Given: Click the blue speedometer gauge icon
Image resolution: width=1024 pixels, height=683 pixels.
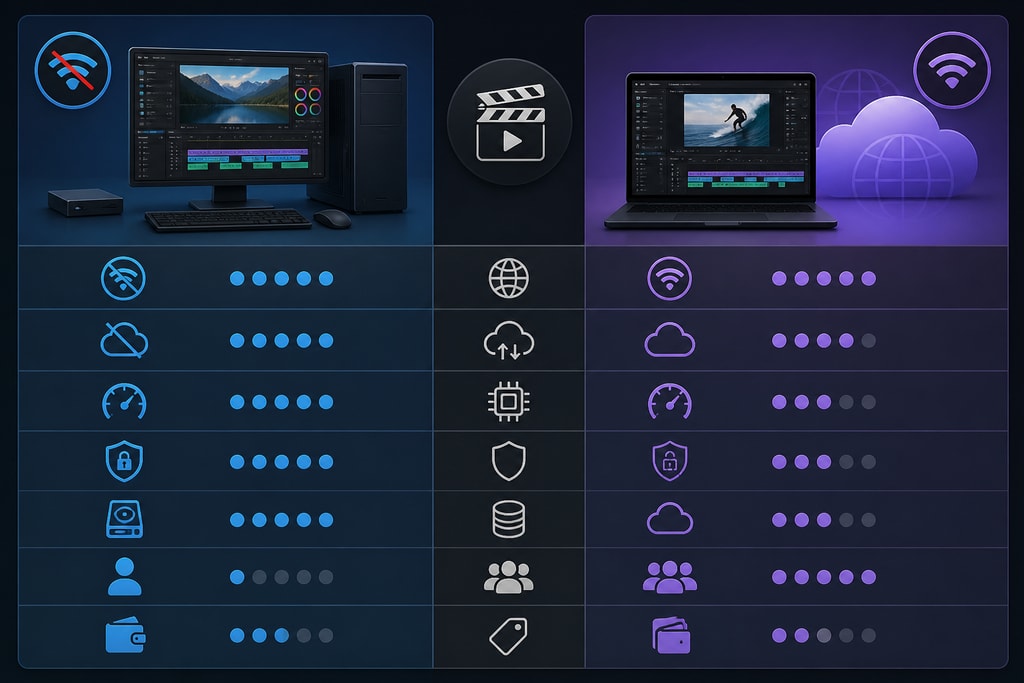Looking at the screenshot, I should tap(124, 402).
